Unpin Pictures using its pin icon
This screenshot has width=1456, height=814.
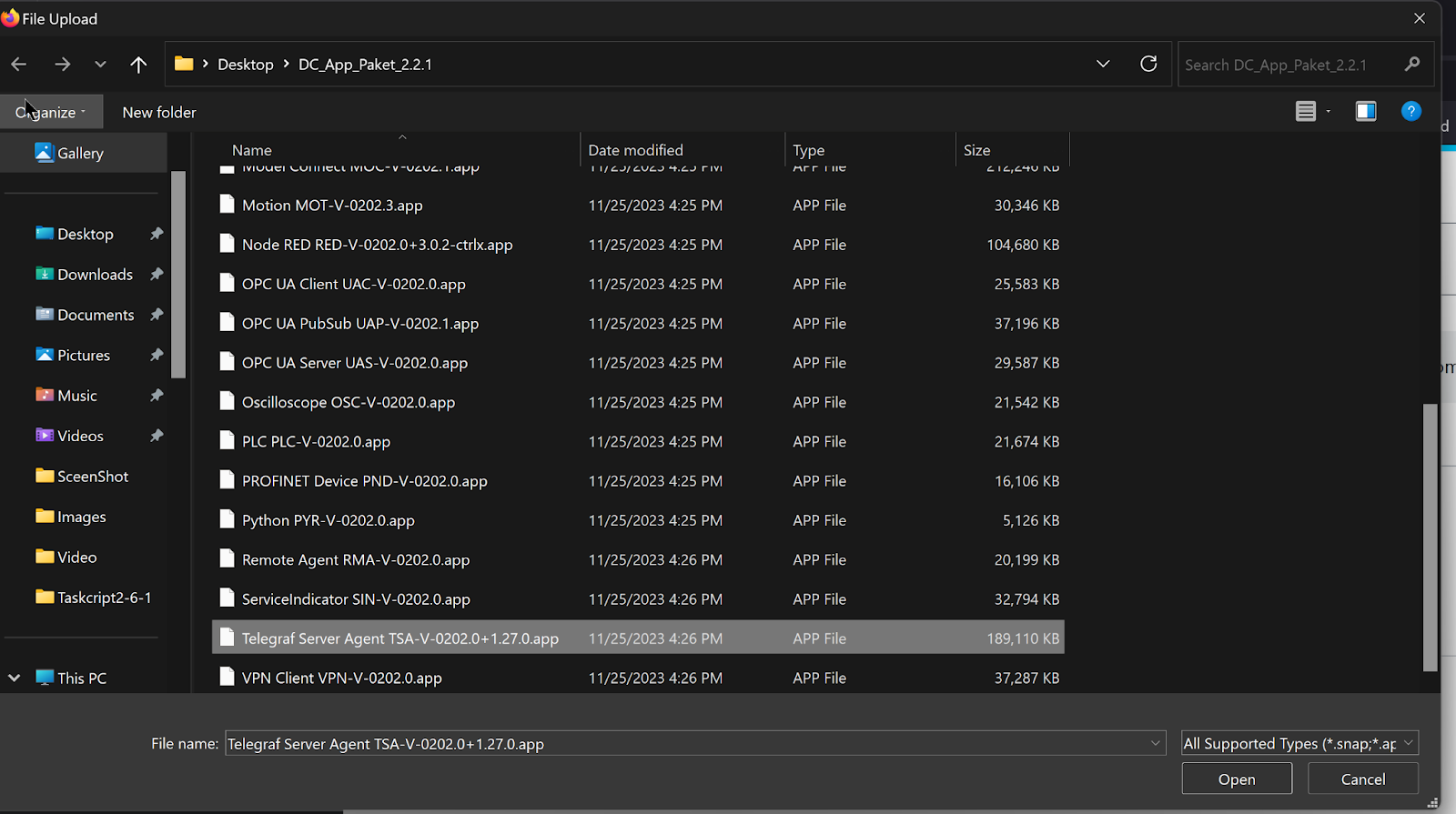[157, 355]
